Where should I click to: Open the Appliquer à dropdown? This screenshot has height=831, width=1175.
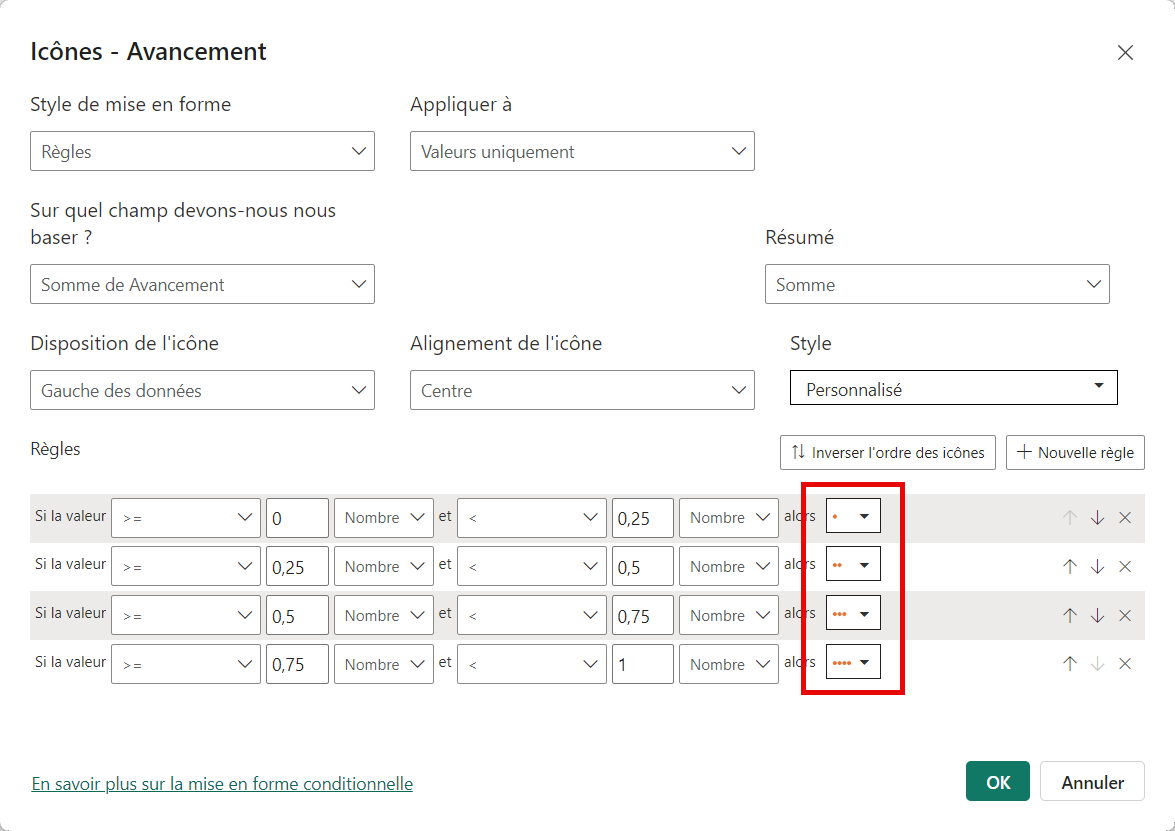click(582, 152)
